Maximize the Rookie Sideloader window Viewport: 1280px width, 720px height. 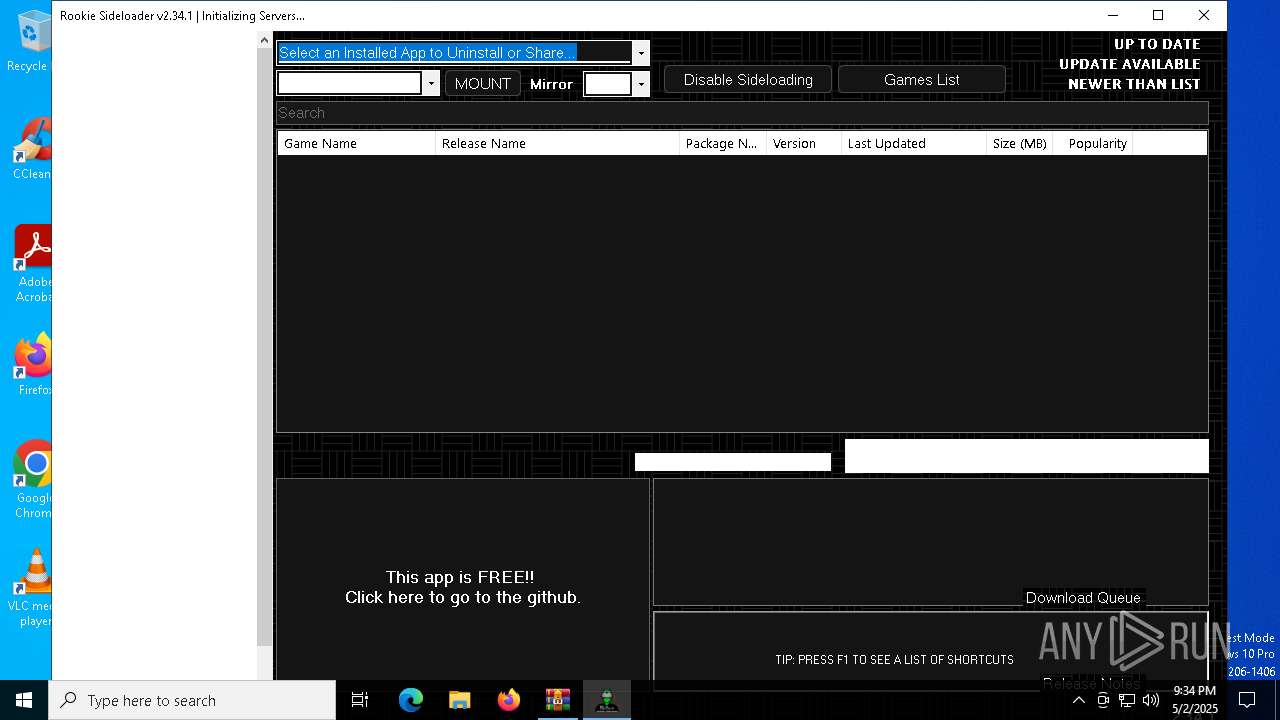click(1158, 15)
